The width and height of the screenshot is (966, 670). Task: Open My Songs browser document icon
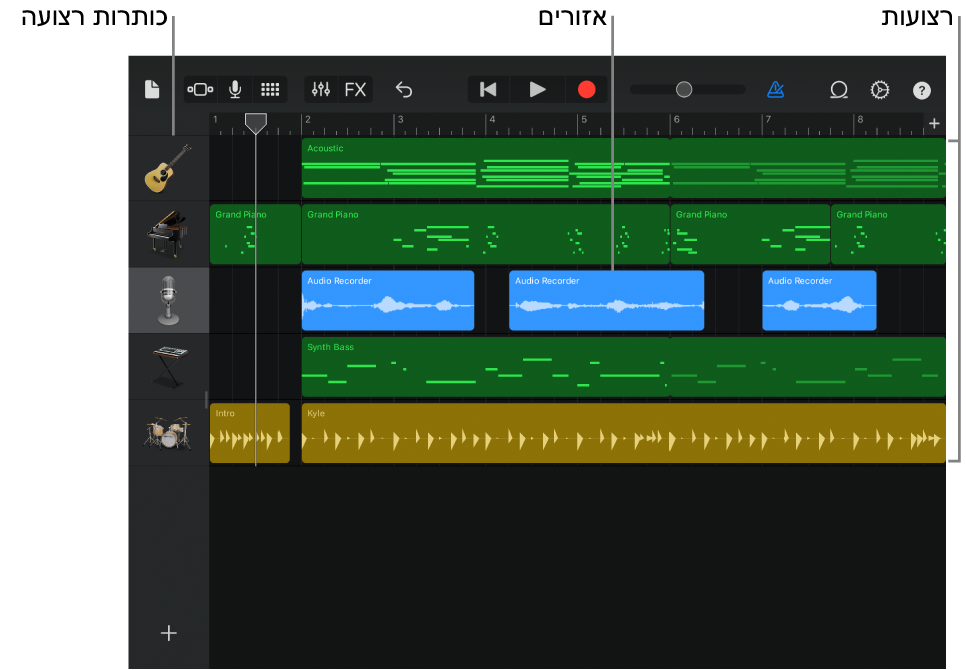pos(152,89)
